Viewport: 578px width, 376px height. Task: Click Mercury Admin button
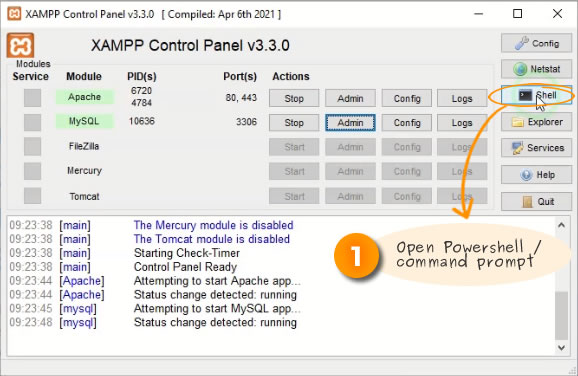(x=350, y=171)
